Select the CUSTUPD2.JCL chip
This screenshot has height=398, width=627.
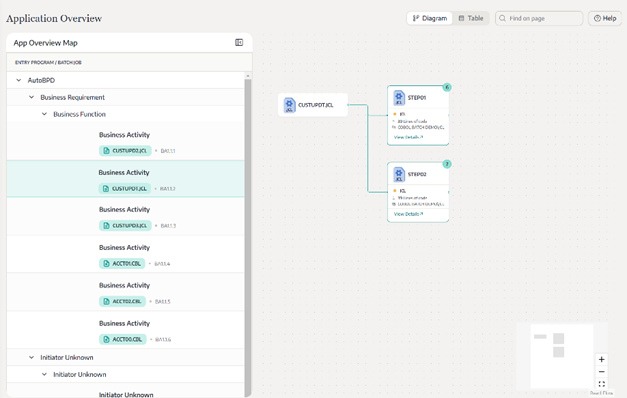(x=125, y=151)
